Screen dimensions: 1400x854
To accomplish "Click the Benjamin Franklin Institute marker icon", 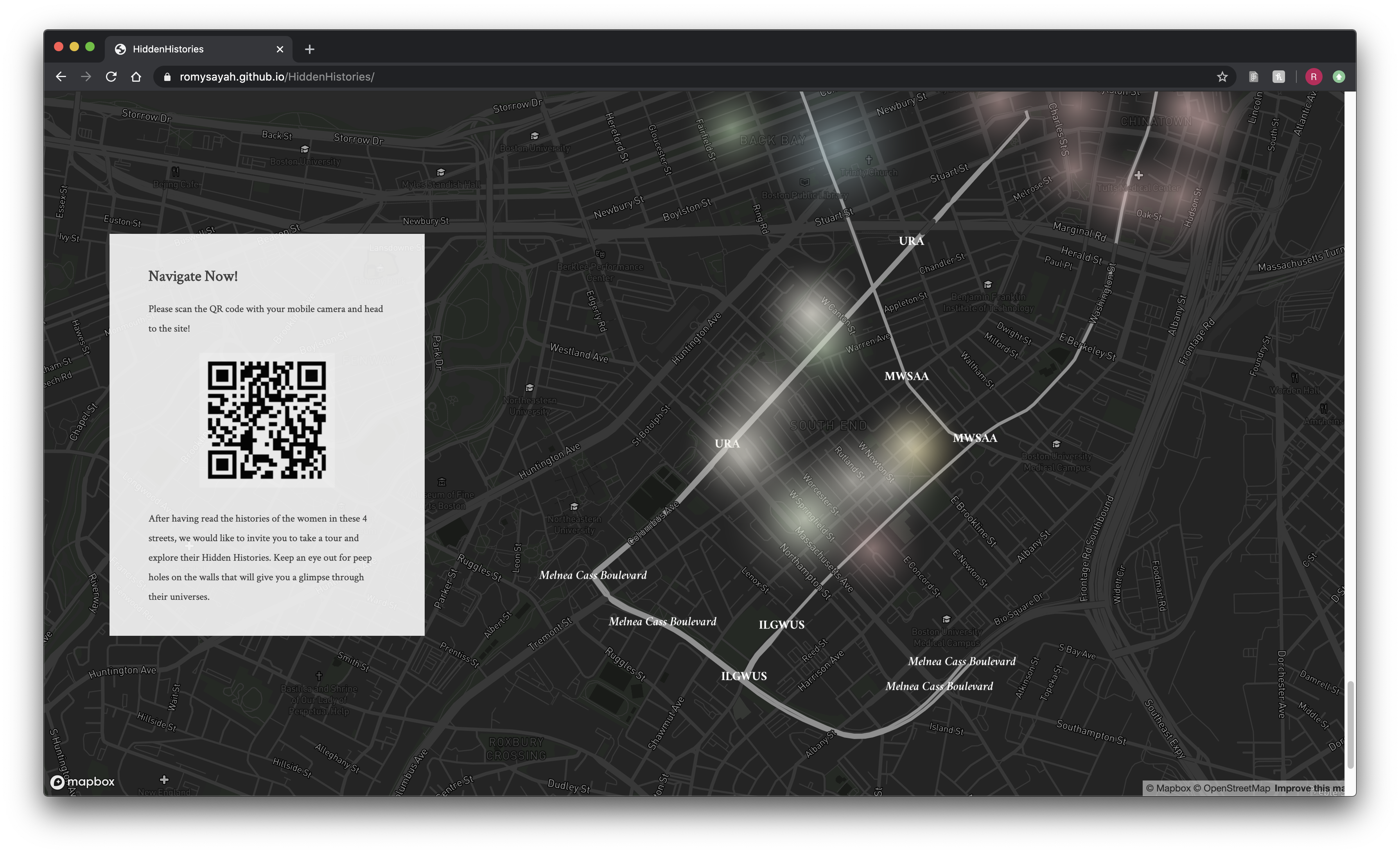I will point(988,285).
